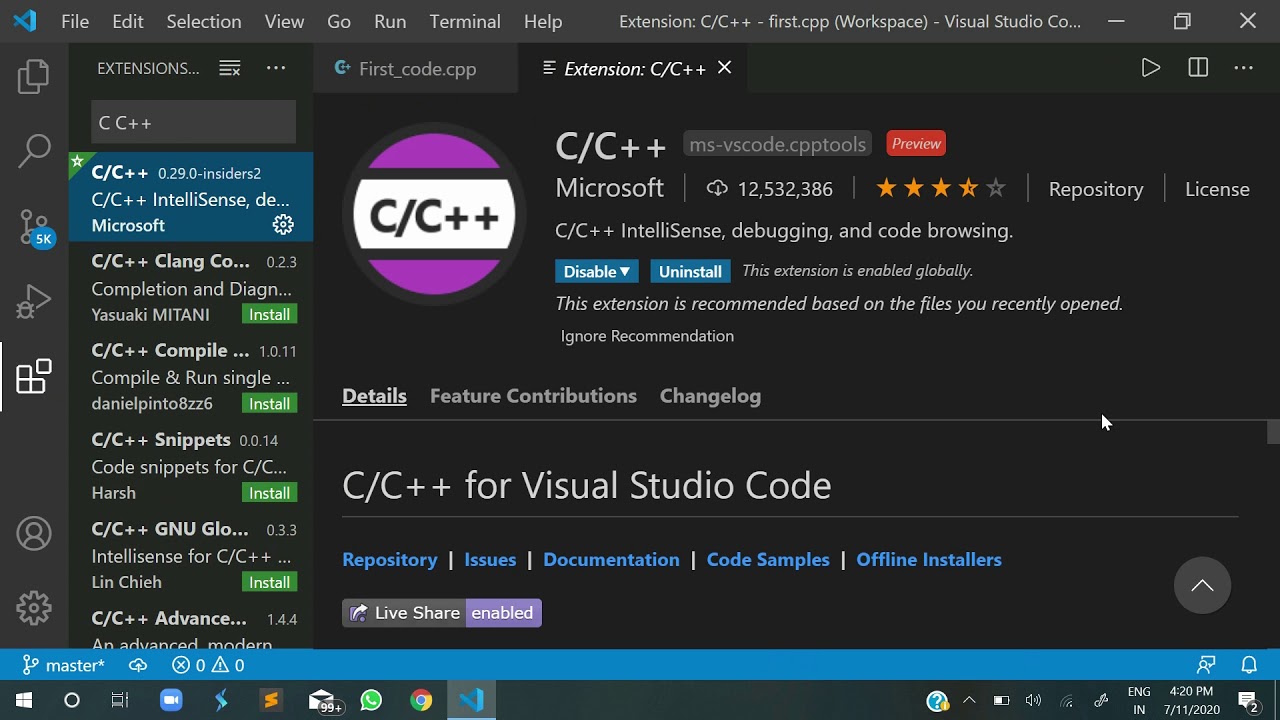
Task: Click Ignore Recommendation
Action: (647, 336)
